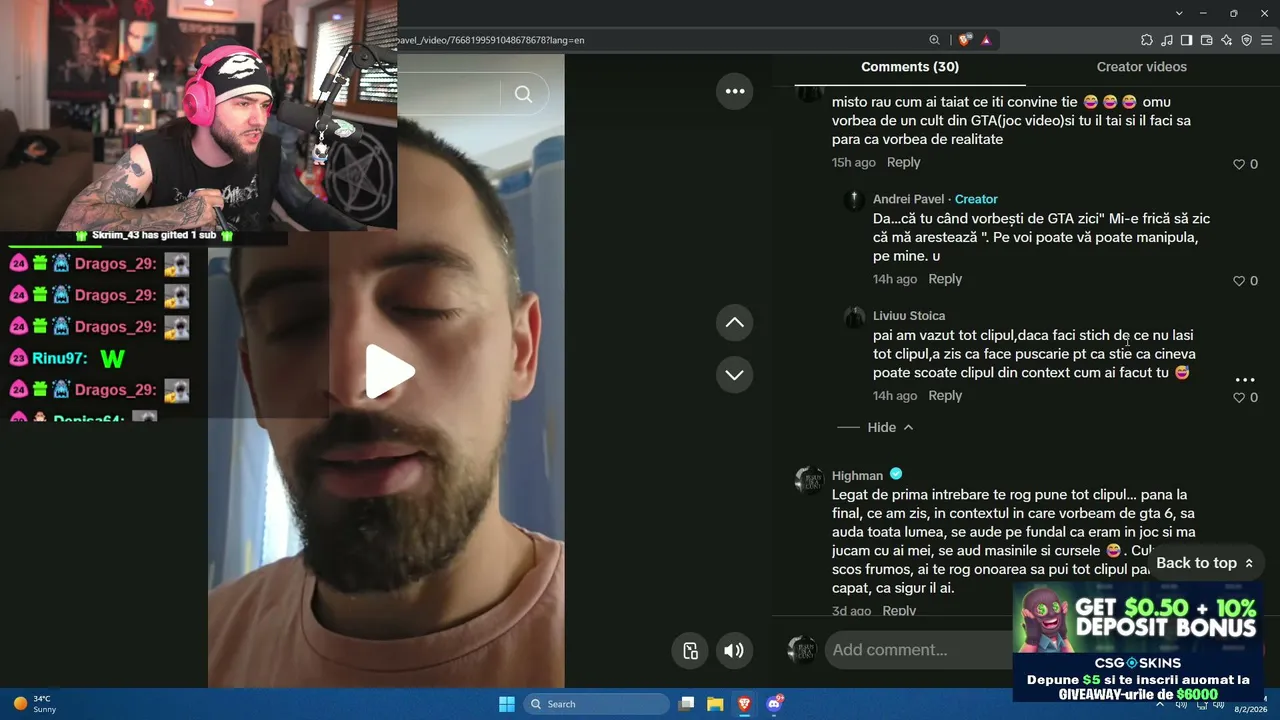Open more options on Liviuu Stoica's comment

point(1245,380)
